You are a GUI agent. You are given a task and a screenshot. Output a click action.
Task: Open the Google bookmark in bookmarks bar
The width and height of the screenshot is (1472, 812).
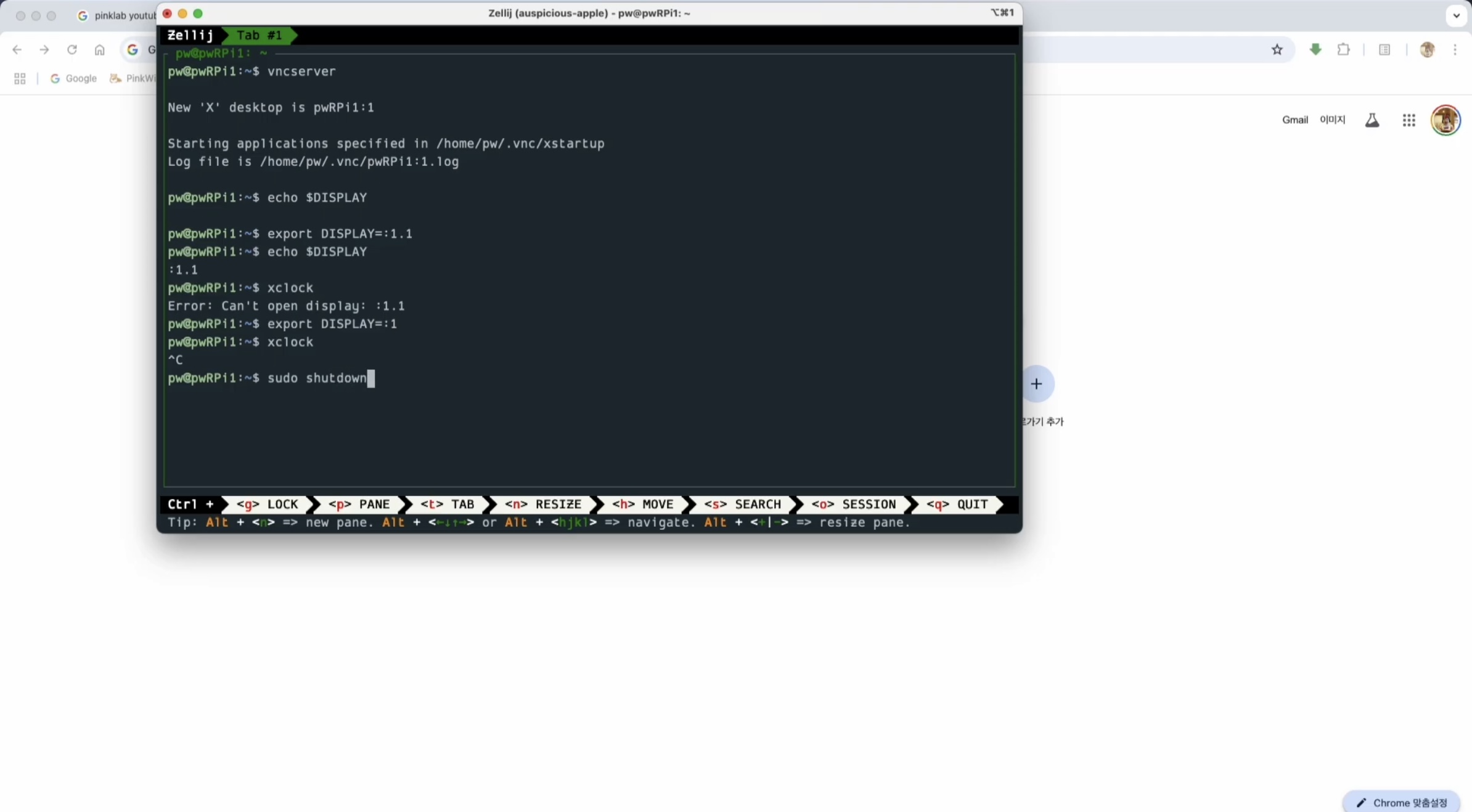(73, 78)
